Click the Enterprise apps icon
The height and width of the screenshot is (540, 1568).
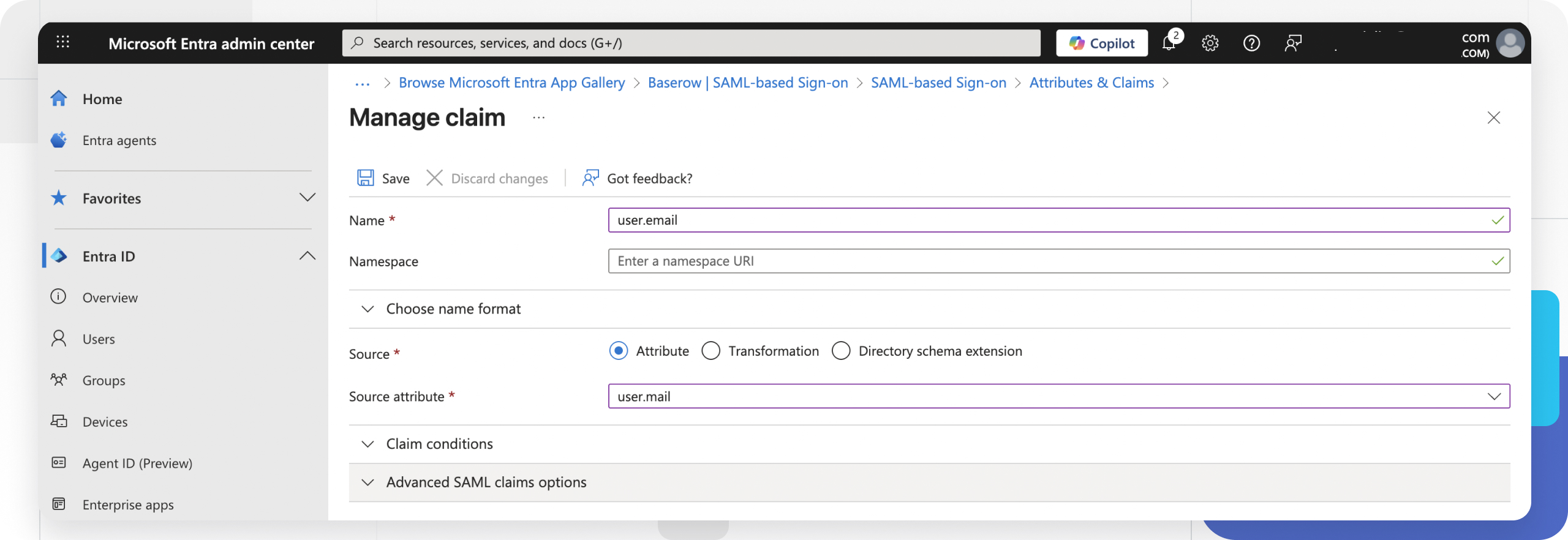click(59, 504)
